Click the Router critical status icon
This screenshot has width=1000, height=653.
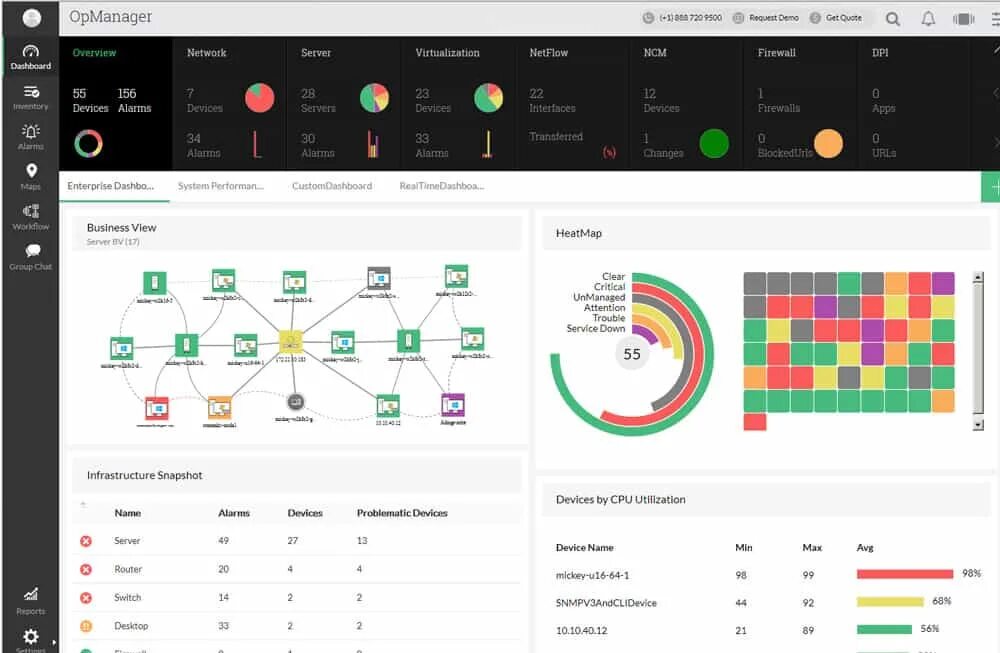pos(85,569)
